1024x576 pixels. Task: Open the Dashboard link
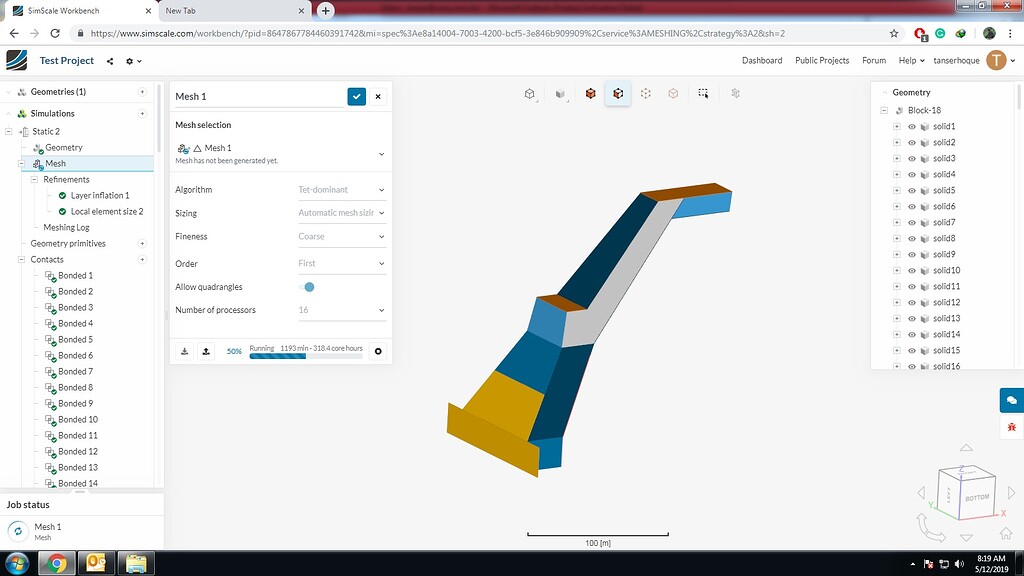pos(762,60)
